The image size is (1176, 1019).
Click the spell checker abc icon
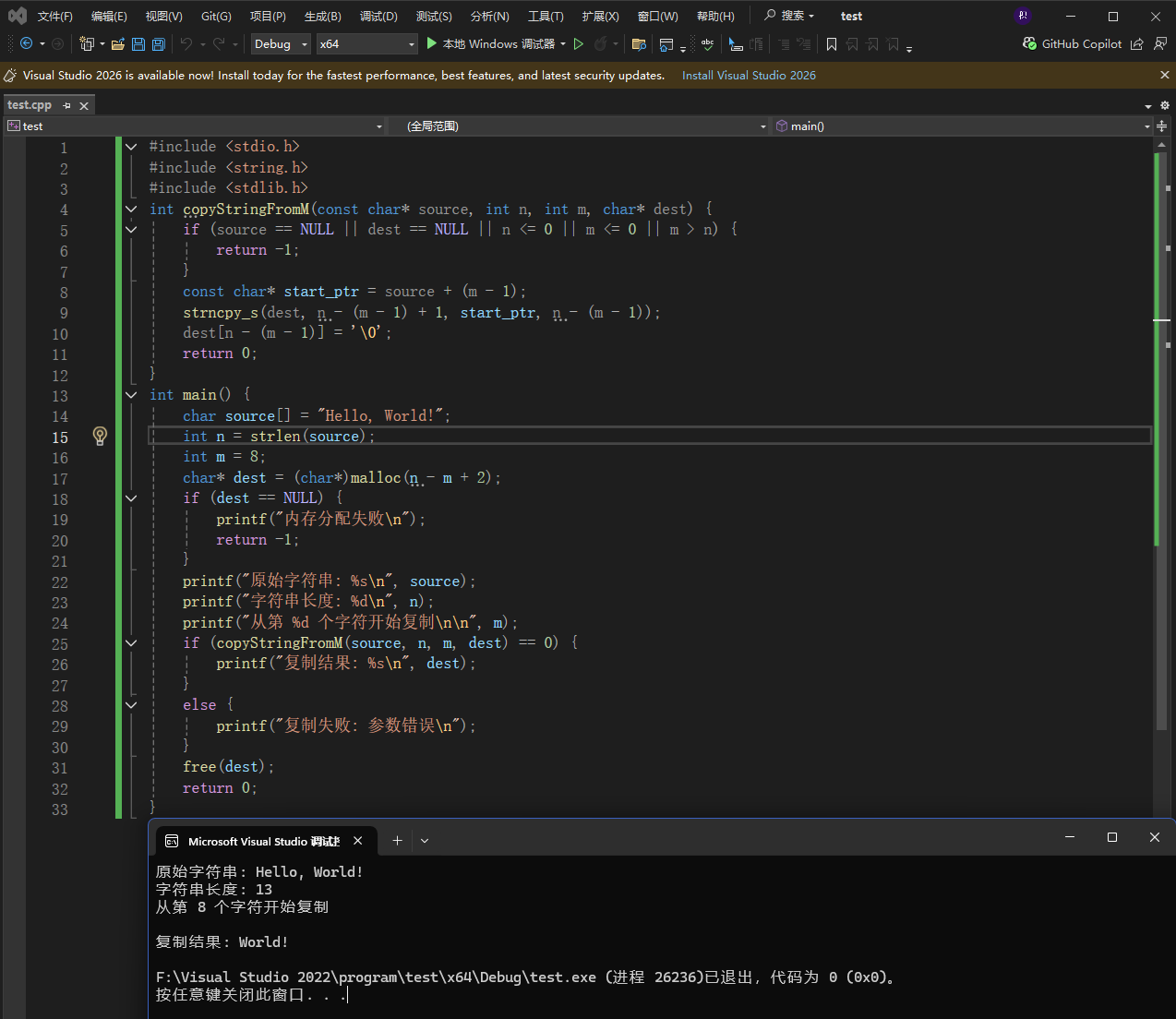707,43
